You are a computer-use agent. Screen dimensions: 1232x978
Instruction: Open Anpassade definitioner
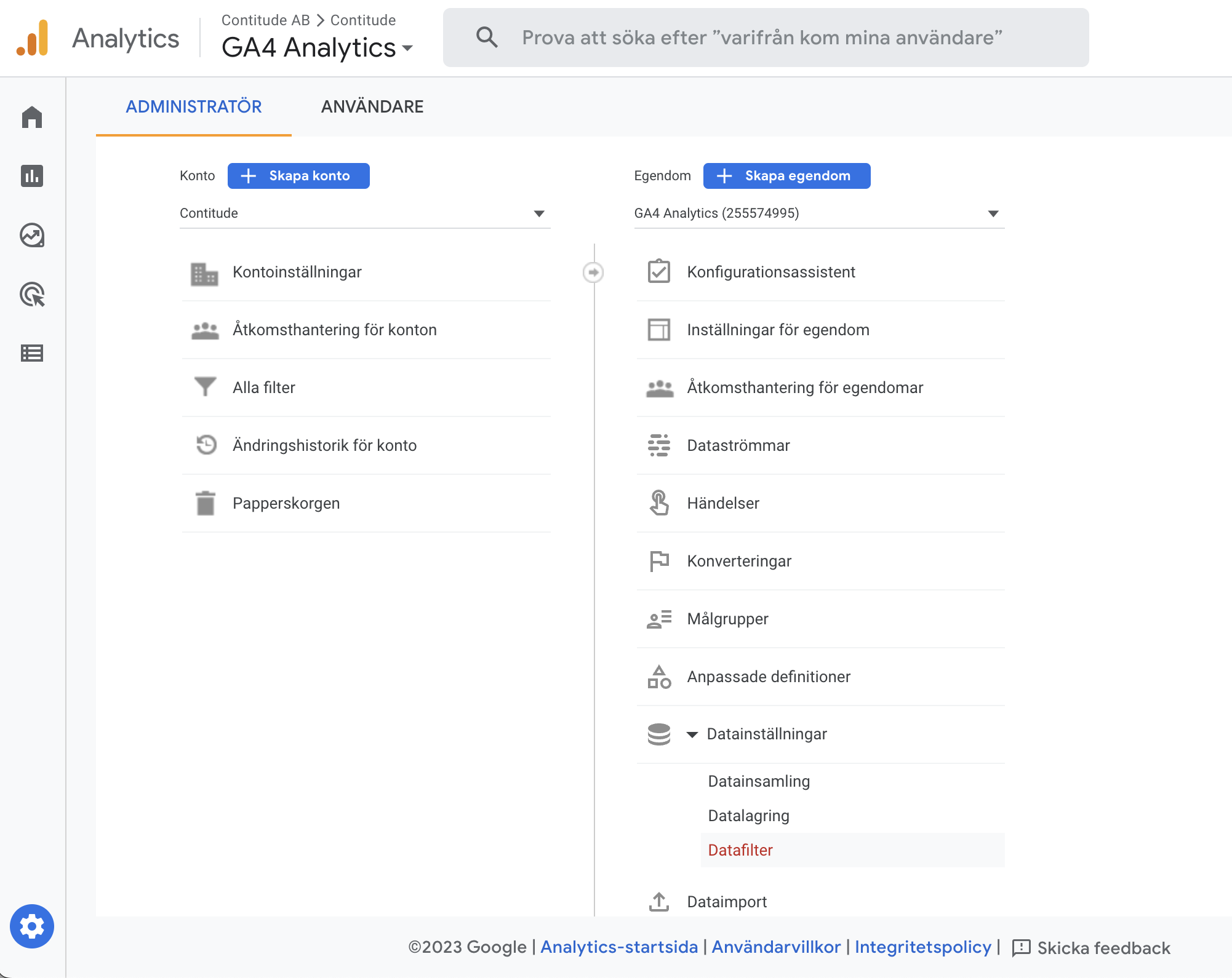(820, 677)
